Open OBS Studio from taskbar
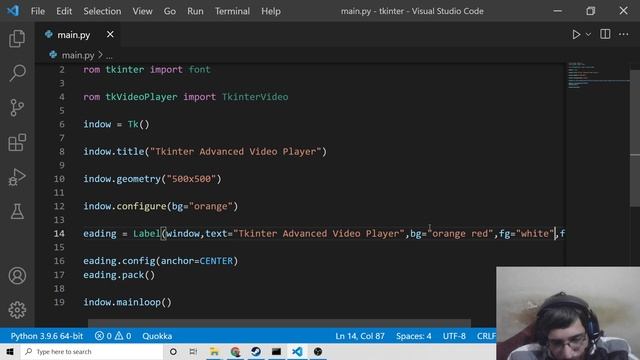This screenshot has height=360, width=640. (x=318, y=351)
